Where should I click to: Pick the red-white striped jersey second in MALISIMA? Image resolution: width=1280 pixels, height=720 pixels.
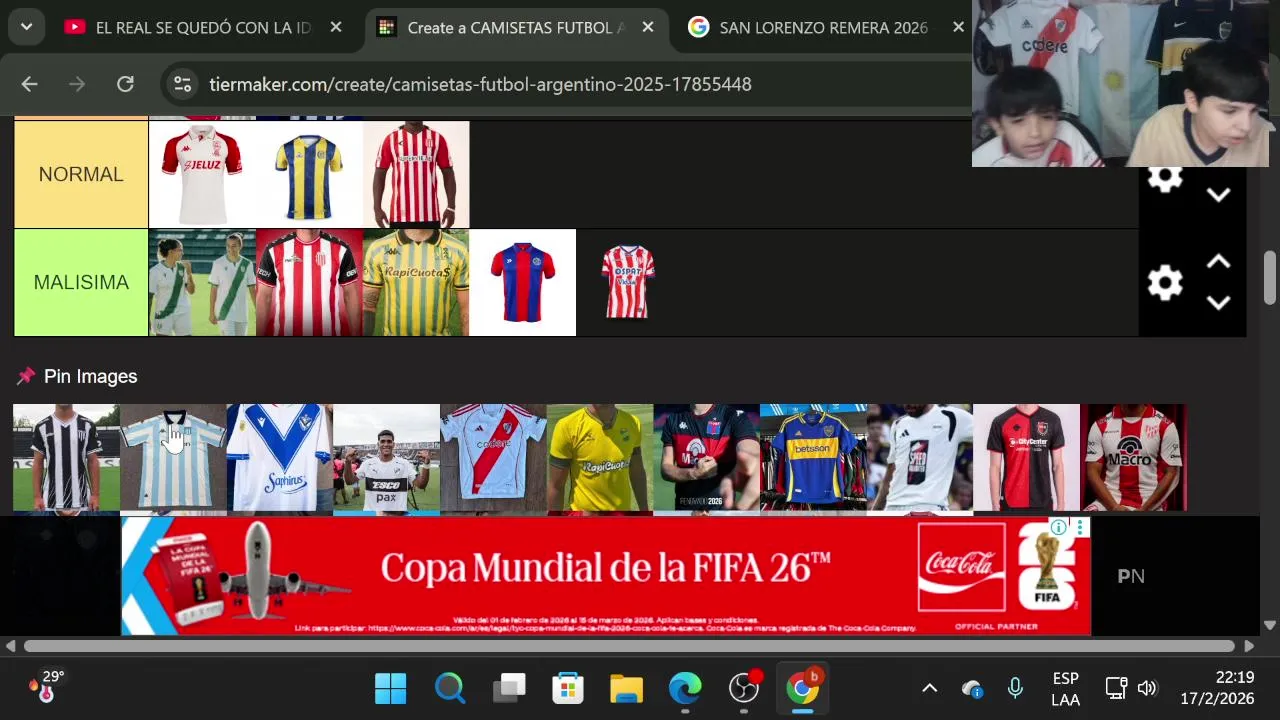click(309, 282)
